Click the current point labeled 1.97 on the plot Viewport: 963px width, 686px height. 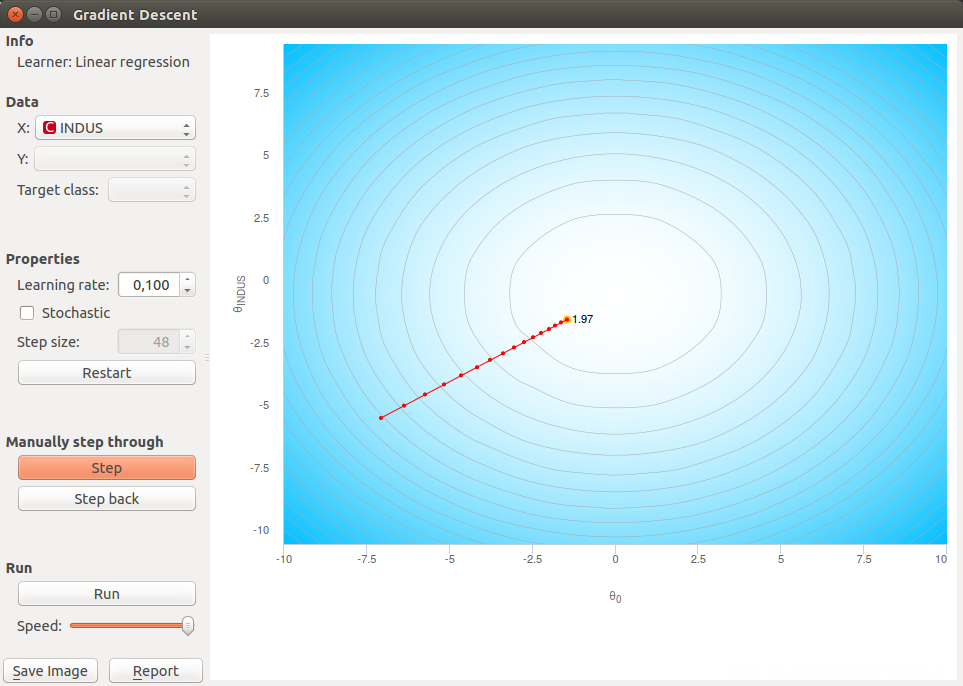coord(566,319)
